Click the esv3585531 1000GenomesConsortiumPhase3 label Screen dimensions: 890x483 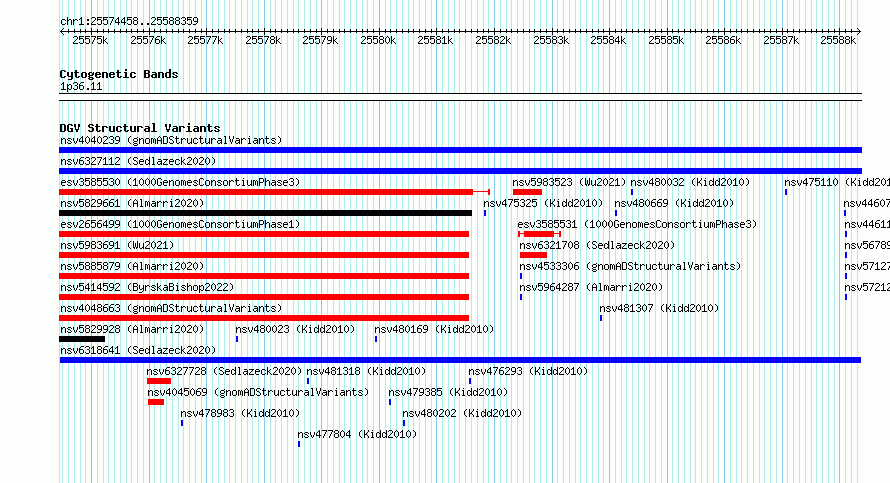coord(637,224)
